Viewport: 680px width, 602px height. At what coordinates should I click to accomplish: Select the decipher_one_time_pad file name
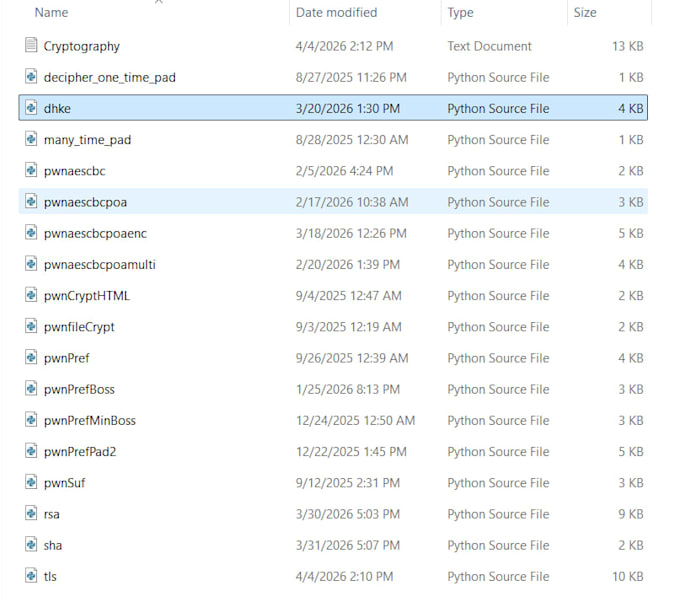click(110, 78)
